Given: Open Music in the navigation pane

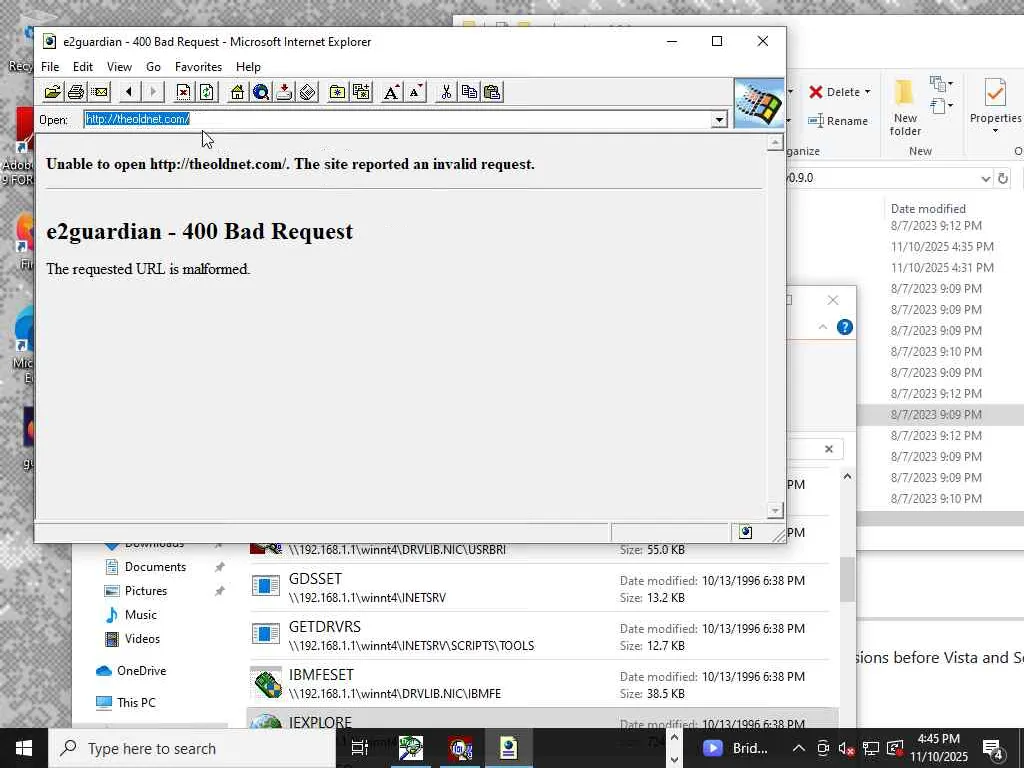Looking at the screenshot, I should pyautogui.click(x=140, y=615).
